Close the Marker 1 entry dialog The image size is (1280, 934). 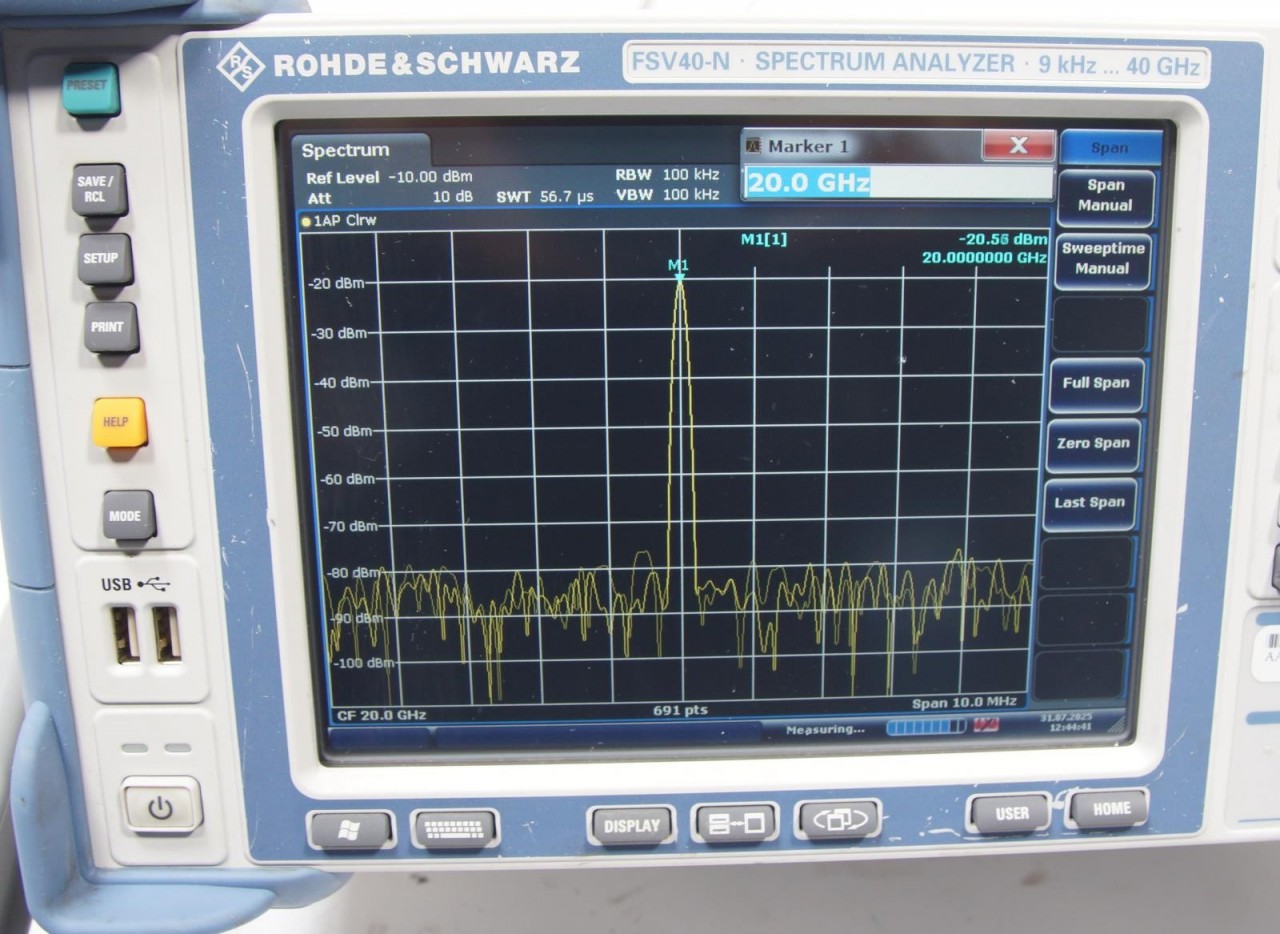pos(1018,146)
